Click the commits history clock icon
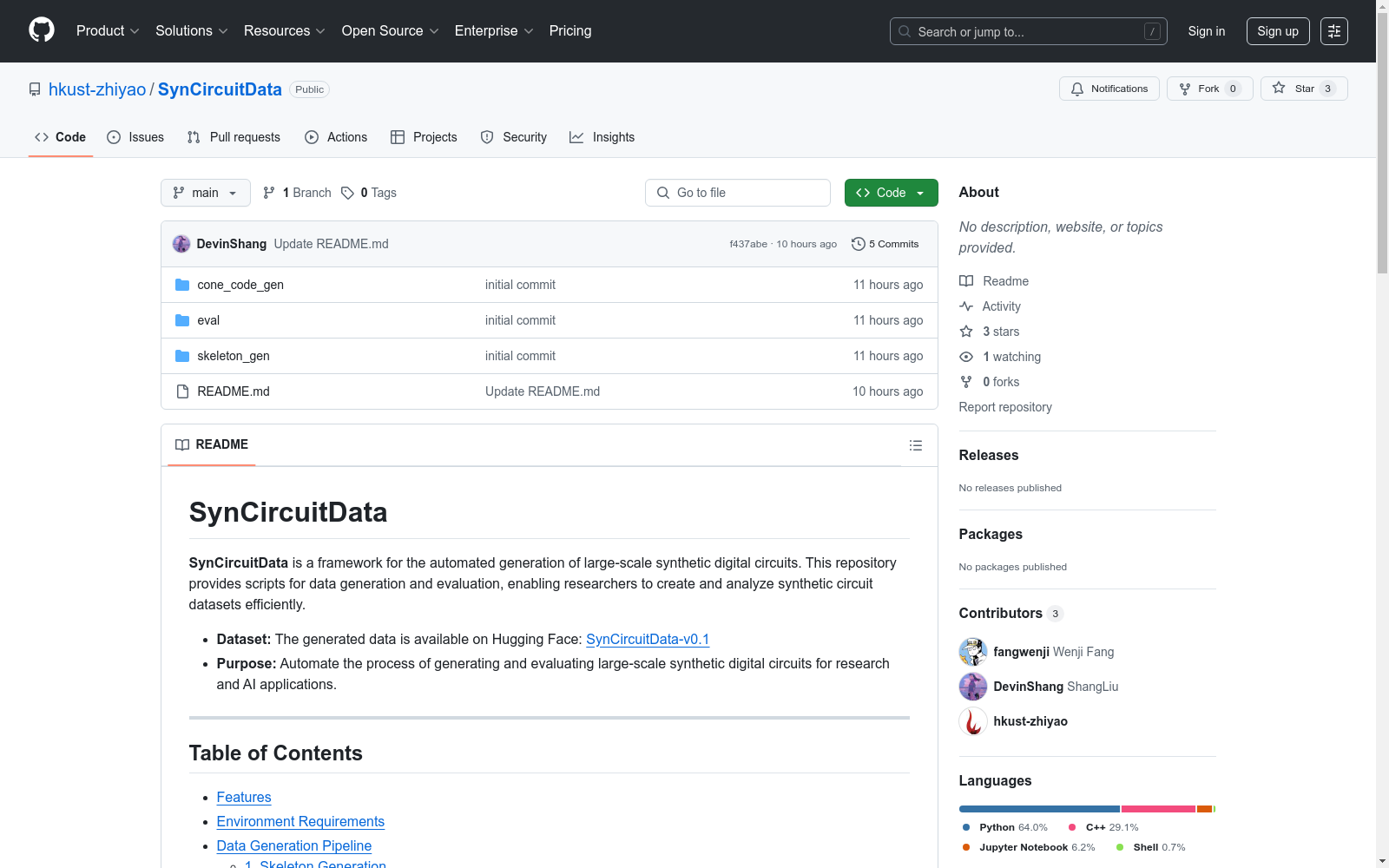 click(x=859, y=244)
